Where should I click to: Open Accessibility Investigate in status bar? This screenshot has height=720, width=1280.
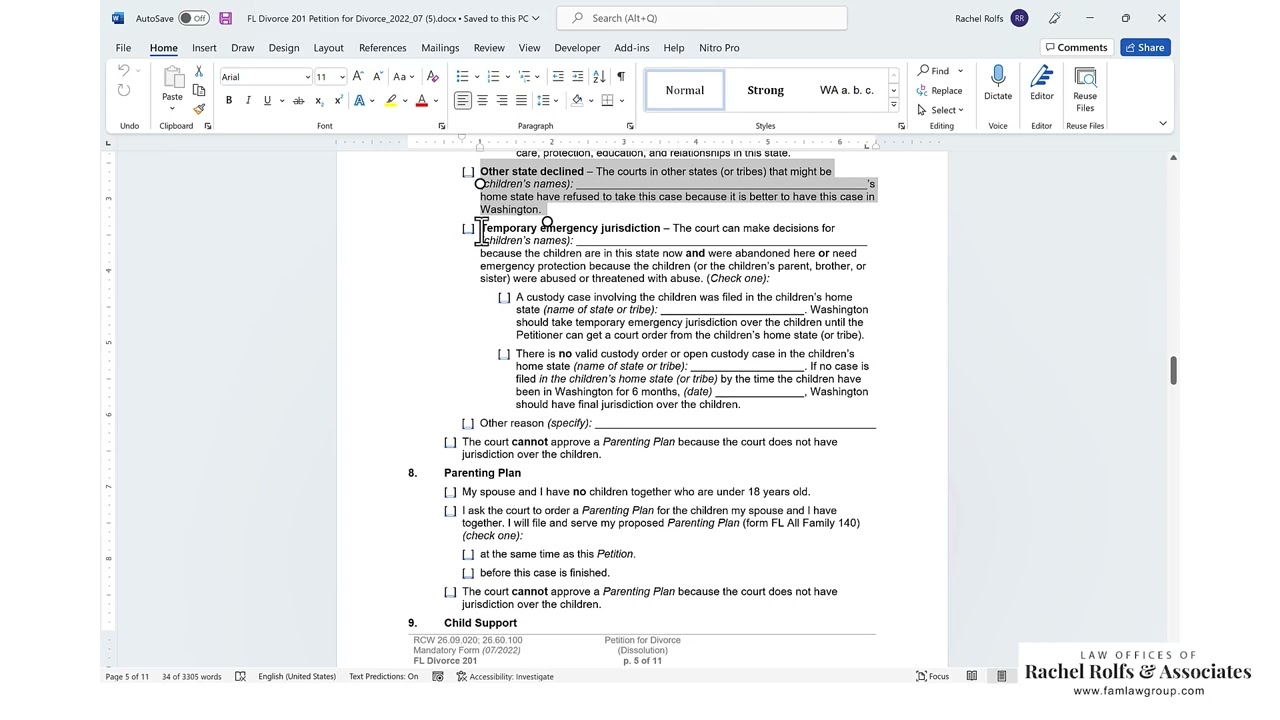(x=505, y=677)
